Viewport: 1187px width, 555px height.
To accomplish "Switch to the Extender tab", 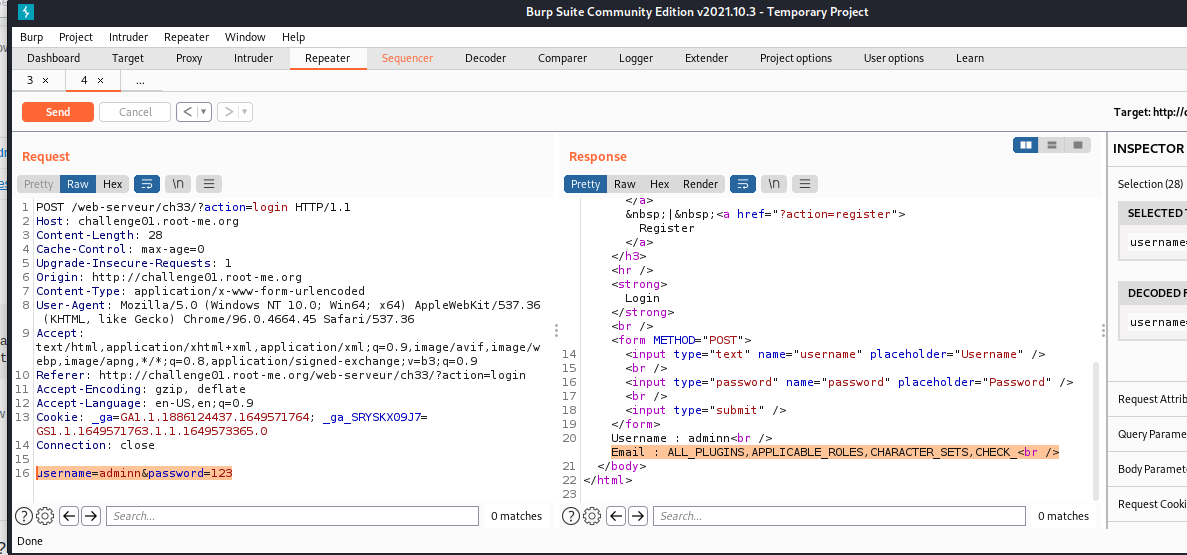I will tap(706, 58).
